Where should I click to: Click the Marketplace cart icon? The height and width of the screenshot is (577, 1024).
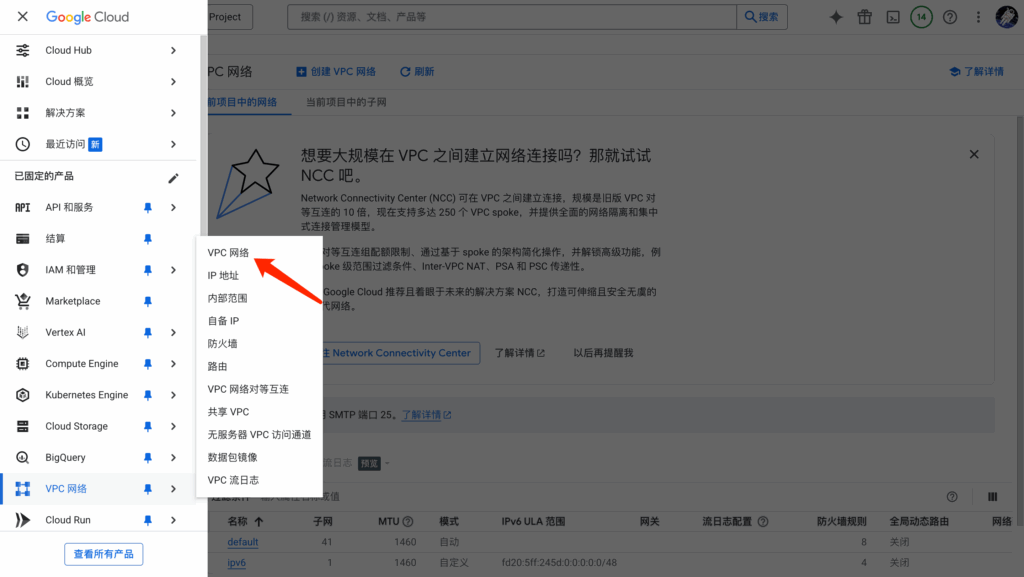[23, 301]
